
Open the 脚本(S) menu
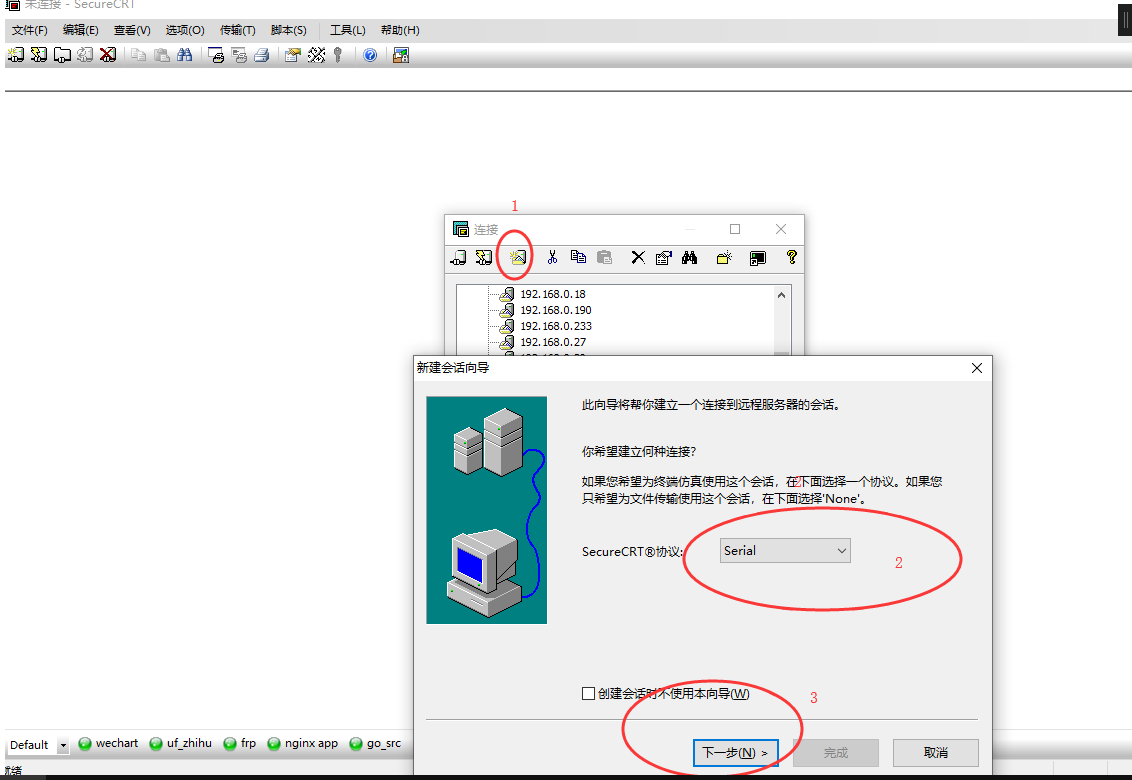[289, 30]
